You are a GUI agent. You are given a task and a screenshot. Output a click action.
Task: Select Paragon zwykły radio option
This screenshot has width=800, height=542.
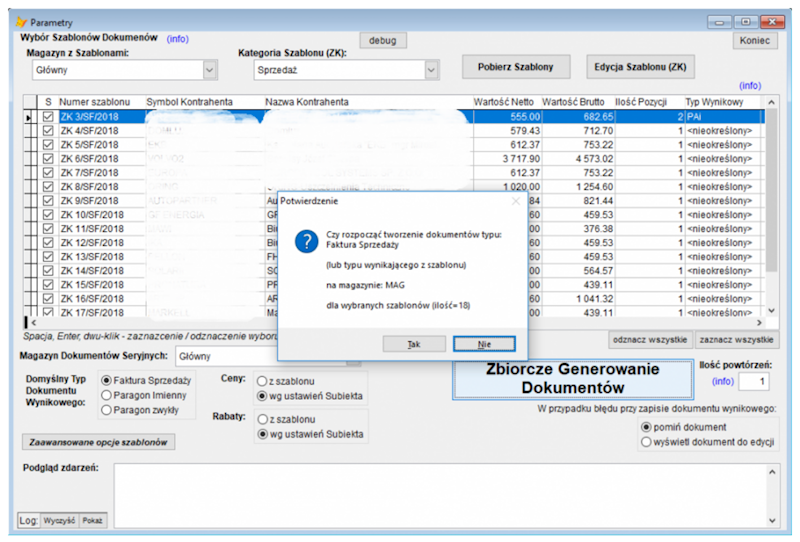tap(140, 410)
